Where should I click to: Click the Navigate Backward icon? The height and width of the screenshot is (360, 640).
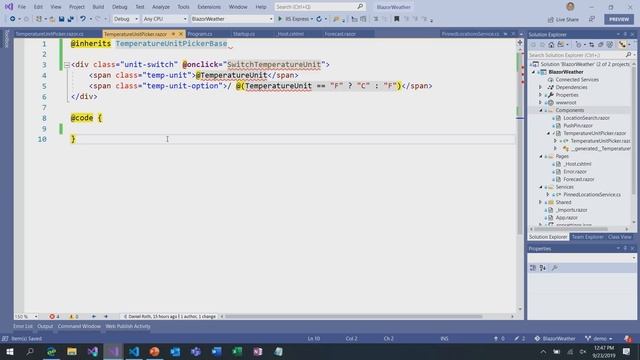click(13, 19)
